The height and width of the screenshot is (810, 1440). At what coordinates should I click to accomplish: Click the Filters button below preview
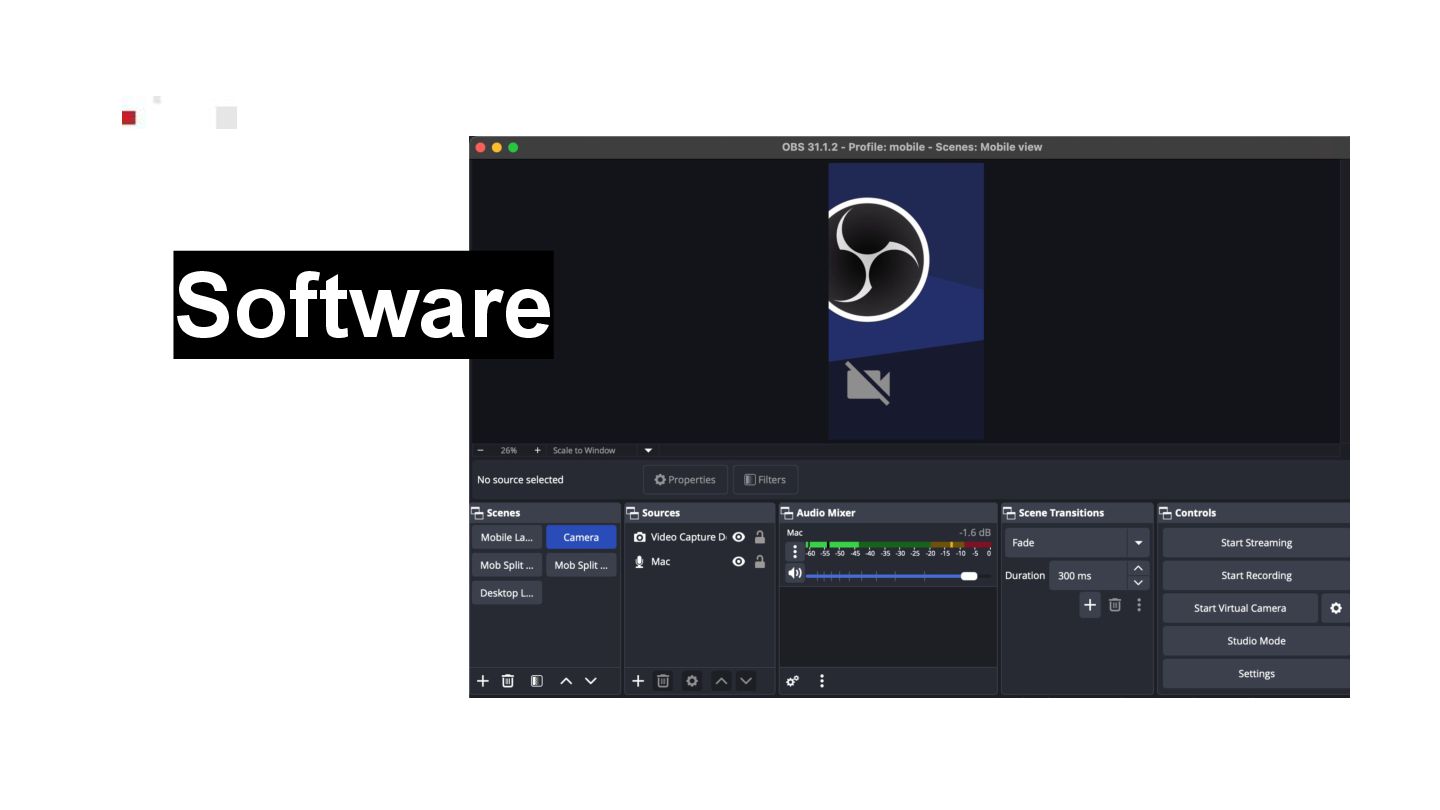coord(765,480)
